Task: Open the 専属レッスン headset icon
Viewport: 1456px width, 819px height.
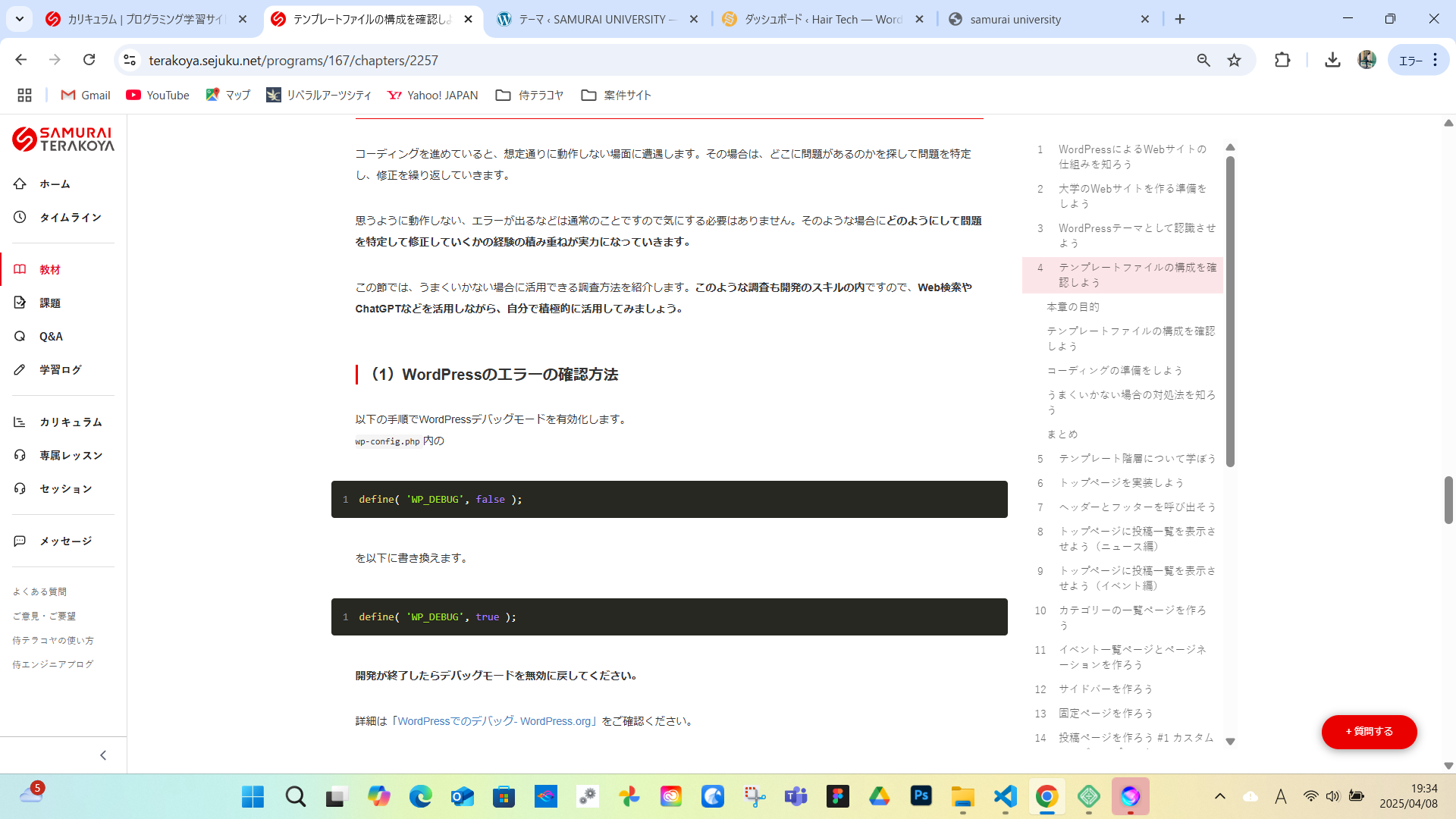Action: (x=20, y=455)
